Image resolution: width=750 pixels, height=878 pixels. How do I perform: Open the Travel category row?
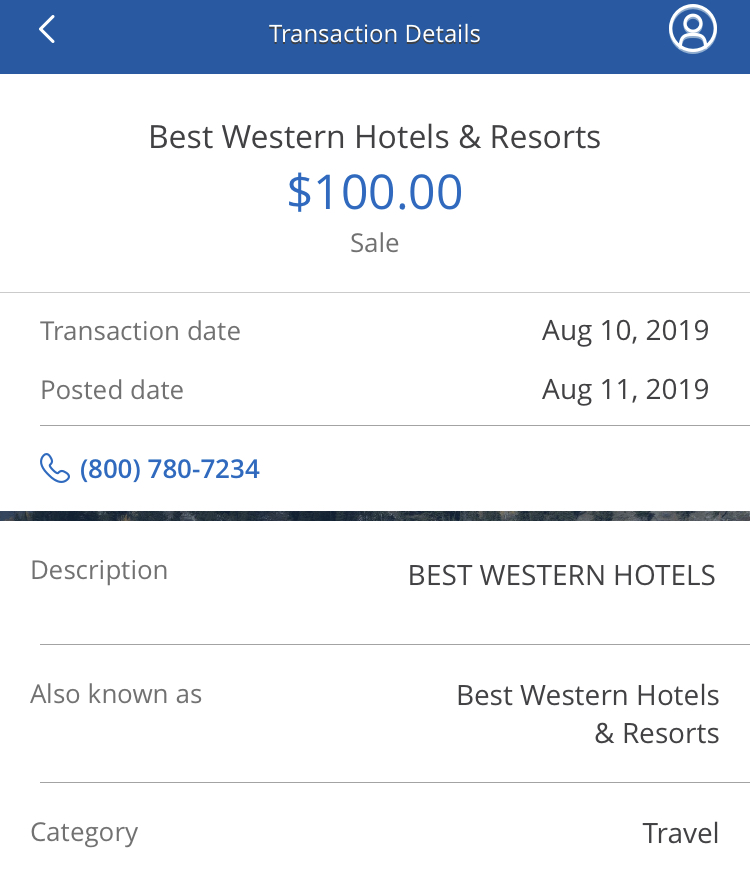[x=375, y=832]
